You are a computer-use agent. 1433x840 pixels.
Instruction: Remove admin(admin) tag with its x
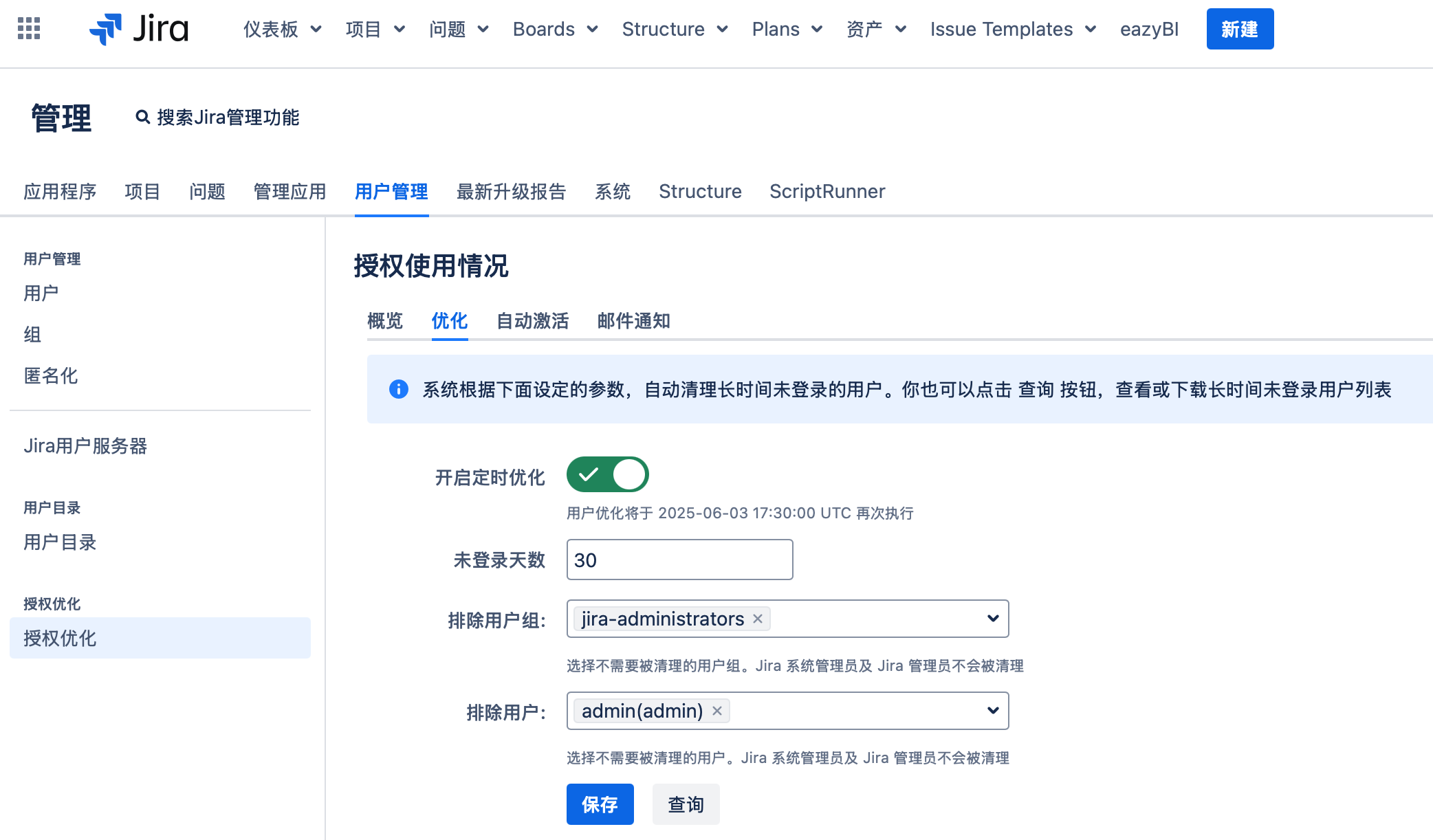tap(717, 711)
